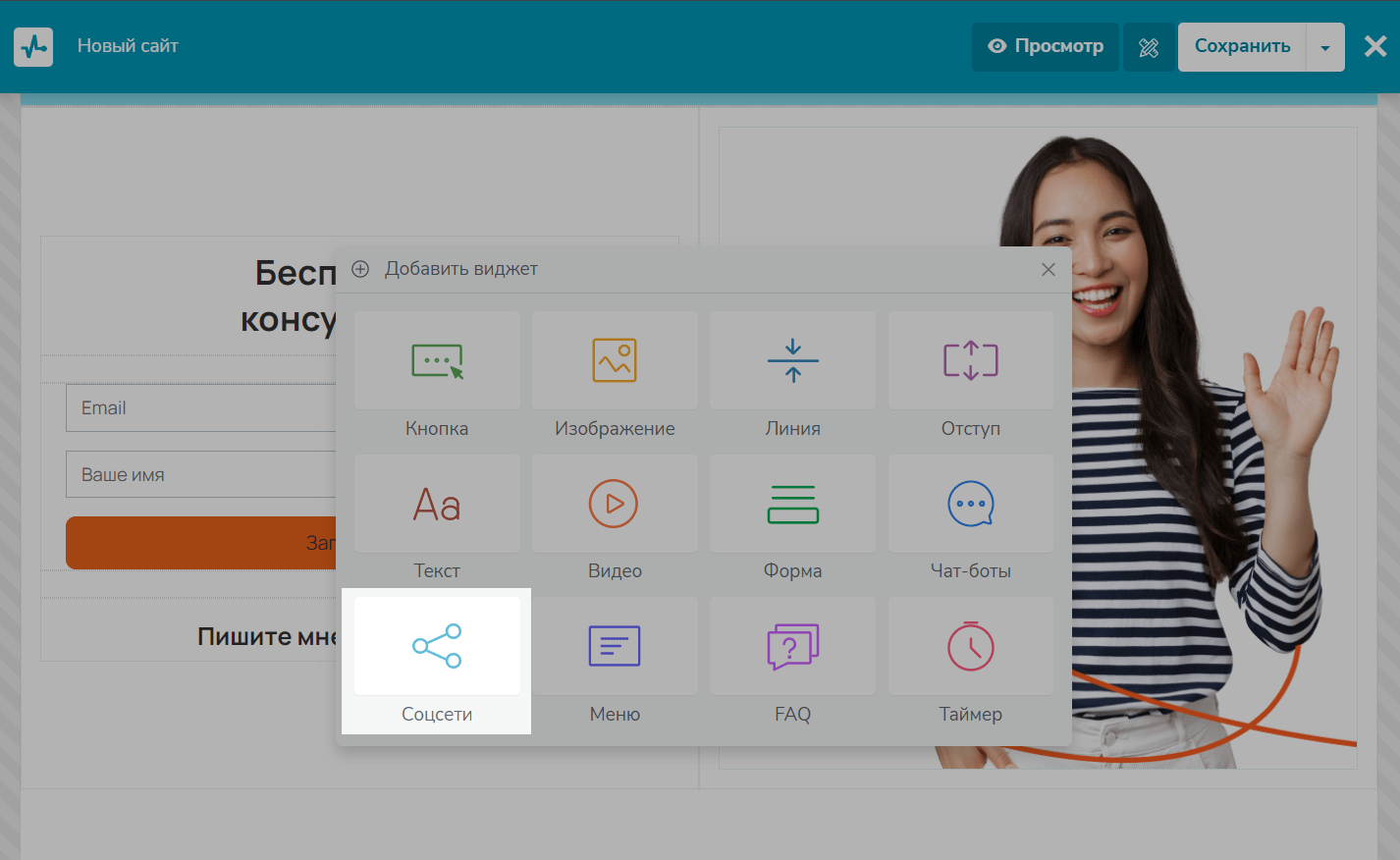The image size is (1400, 860).
Task: Click the app logo in top-left corner
Action: pos(33,46)
